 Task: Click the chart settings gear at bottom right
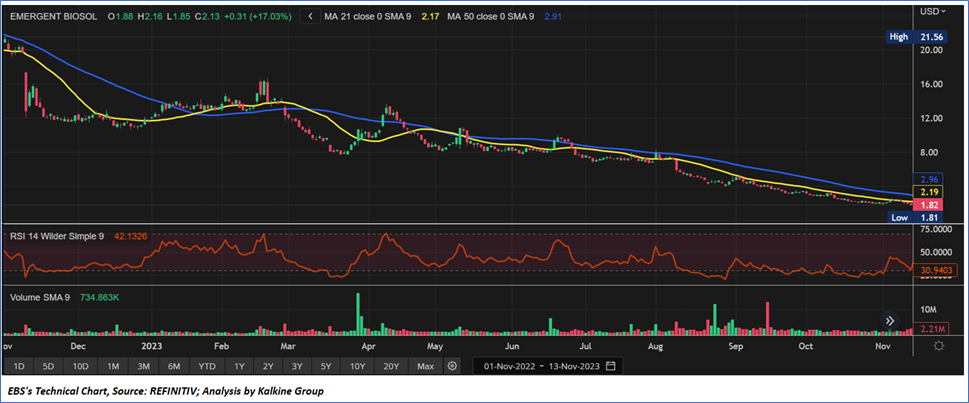click(938, 346)
